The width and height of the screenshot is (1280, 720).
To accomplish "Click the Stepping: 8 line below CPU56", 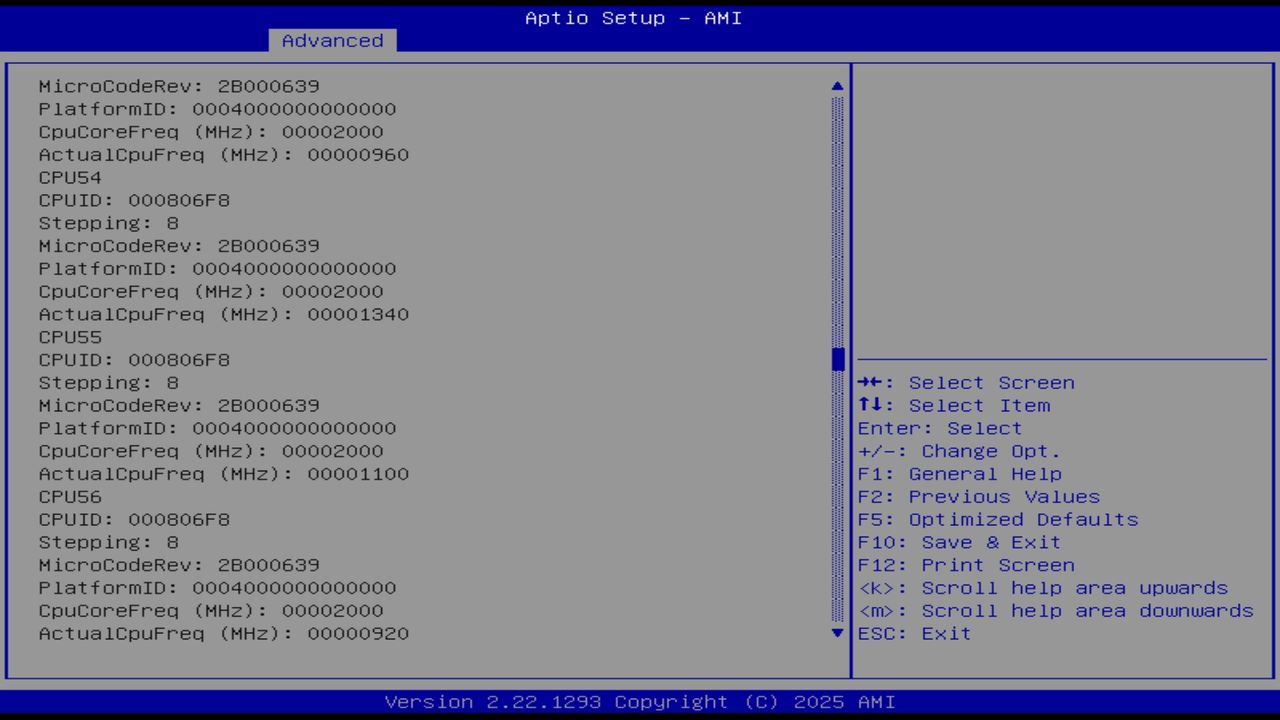I will pos(108,542).
